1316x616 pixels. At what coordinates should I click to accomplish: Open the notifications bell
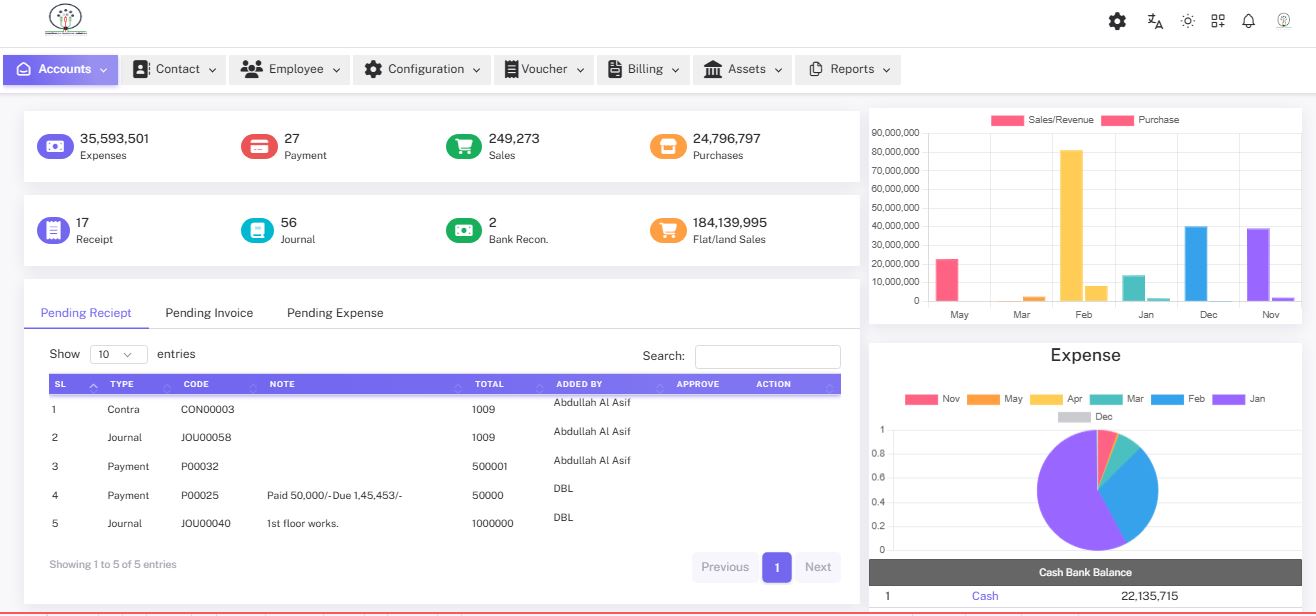point(1248,21)
